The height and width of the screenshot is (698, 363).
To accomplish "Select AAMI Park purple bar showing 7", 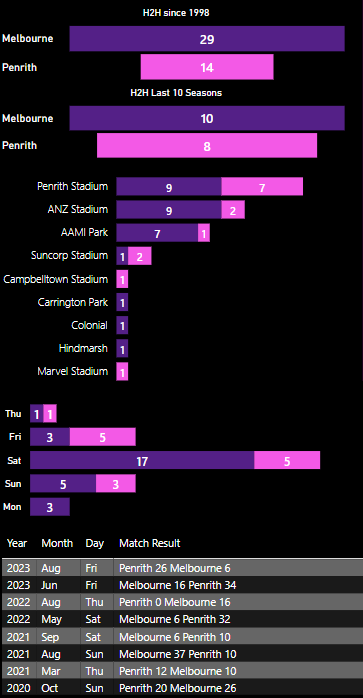I will coord(157,233).
